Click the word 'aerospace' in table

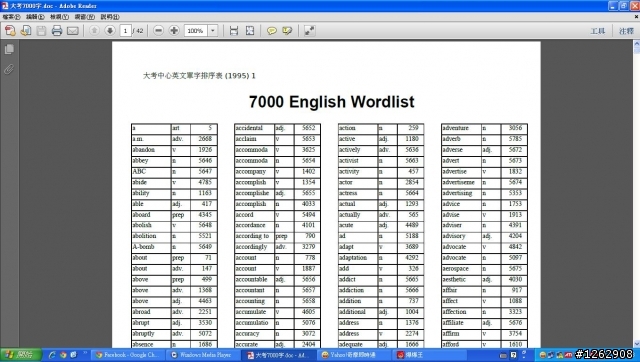coord(456,269)
